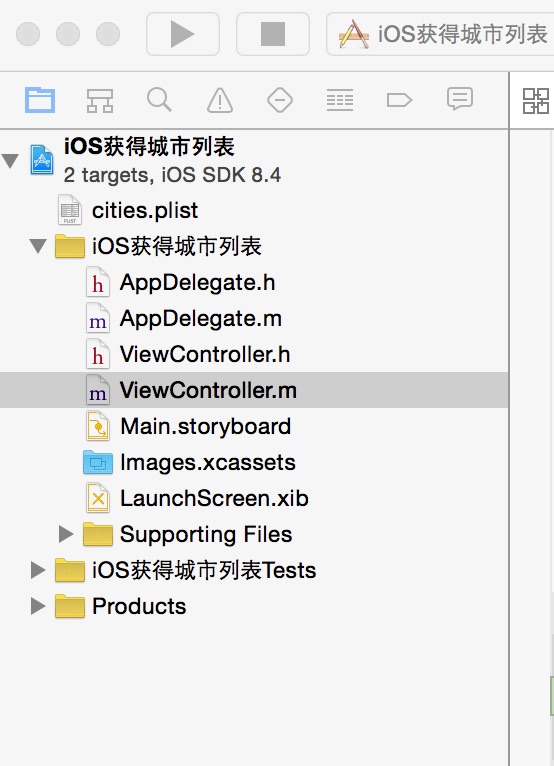Open the related items grid icon
This screenshot has width=554, height=766.
pos(536,101)
